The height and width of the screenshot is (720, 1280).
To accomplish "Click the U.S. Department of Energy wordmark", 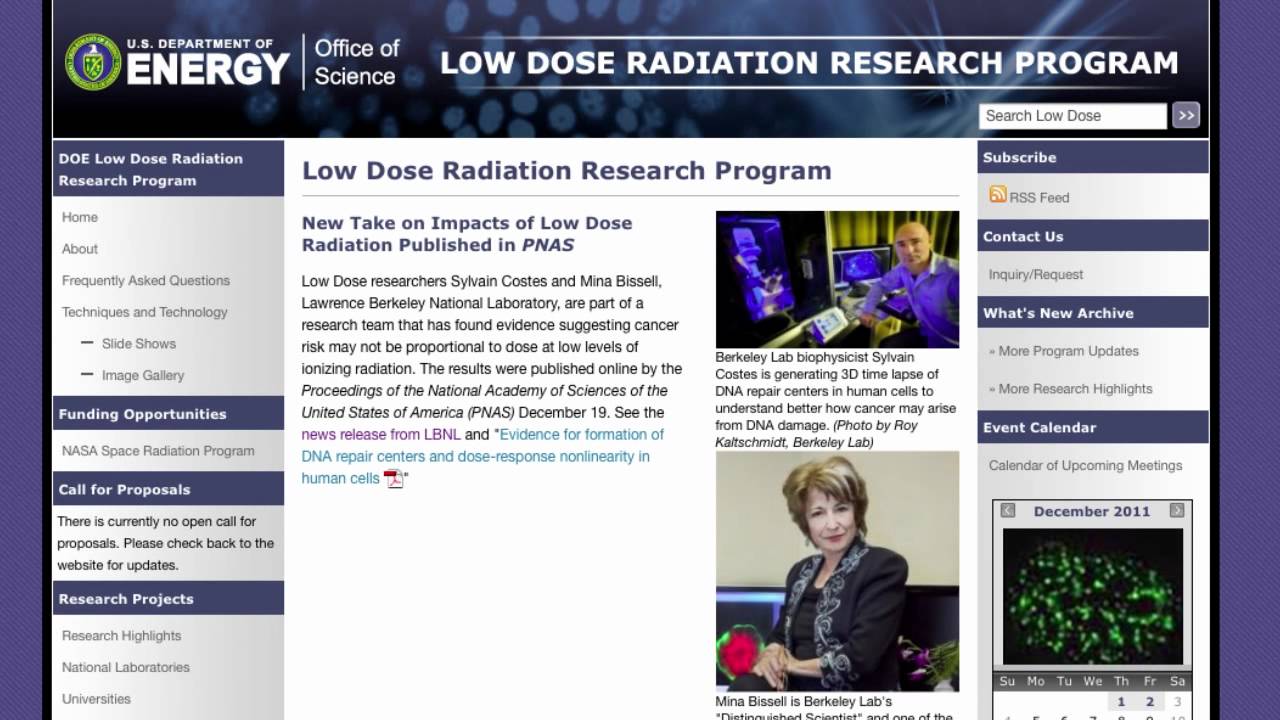I will point(208,62).
